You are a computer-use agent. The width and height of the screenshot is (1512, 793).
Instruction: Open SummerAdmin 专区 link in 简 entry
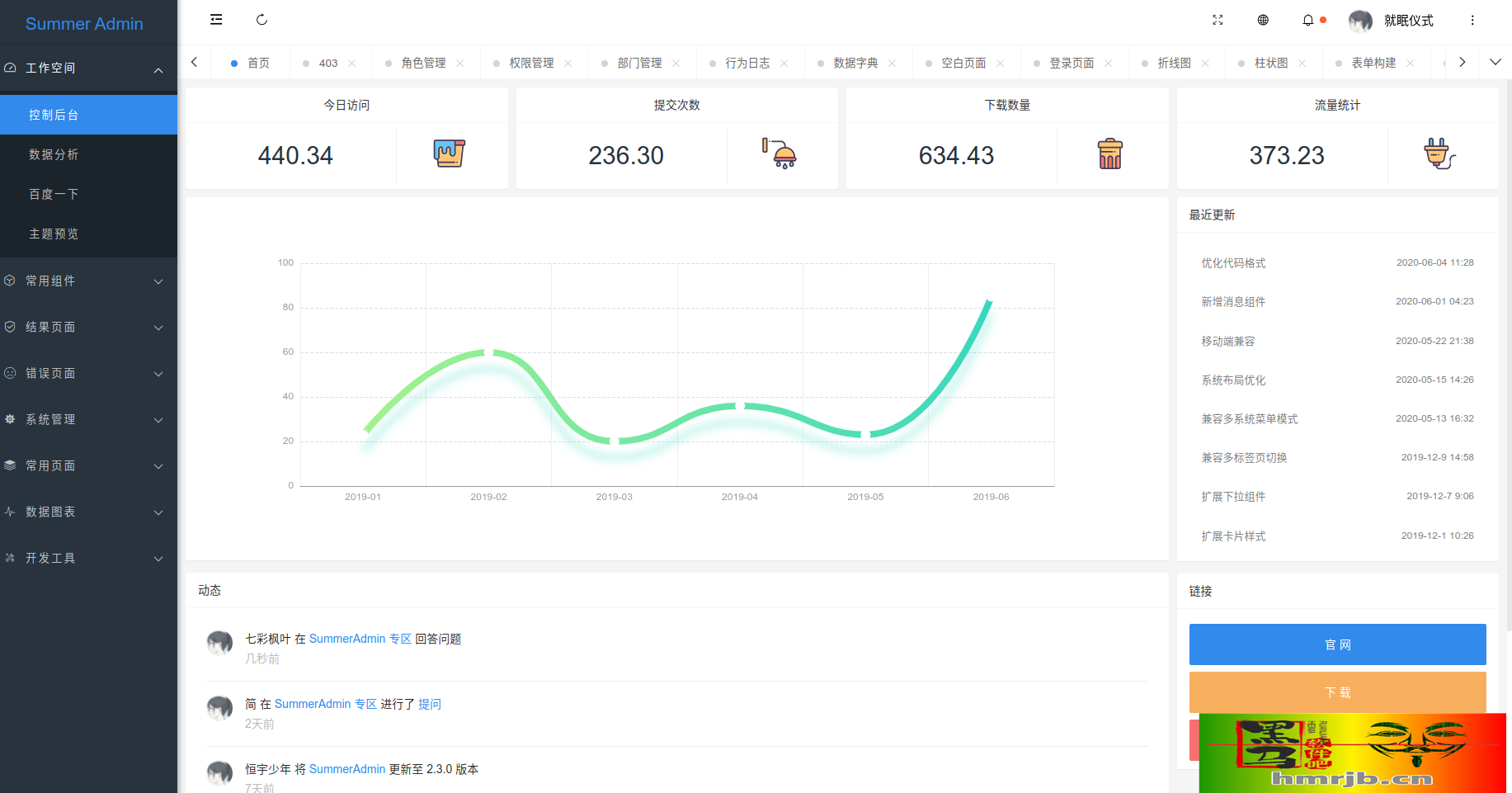(325, 704)
